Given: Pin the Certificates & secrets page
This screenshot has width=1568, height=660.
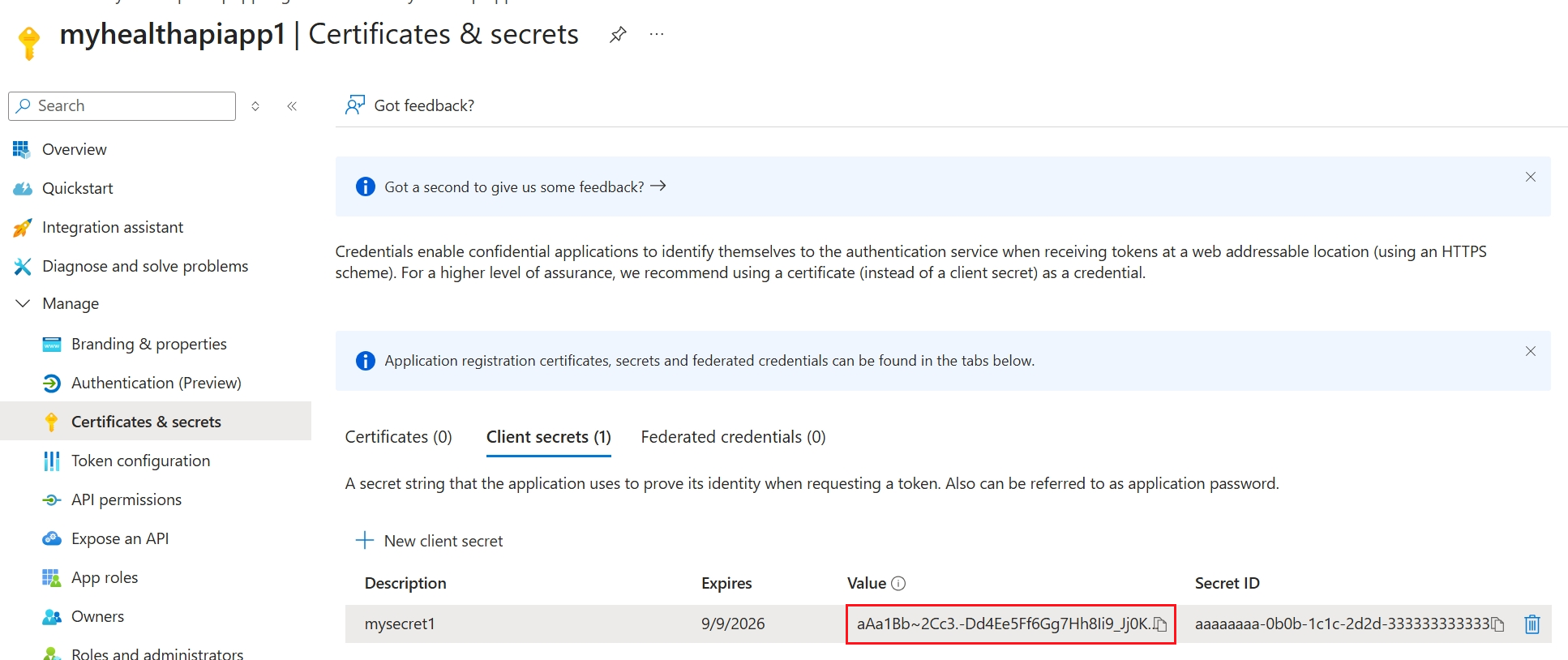Looking at the screenshot, I should pos(618,34).
